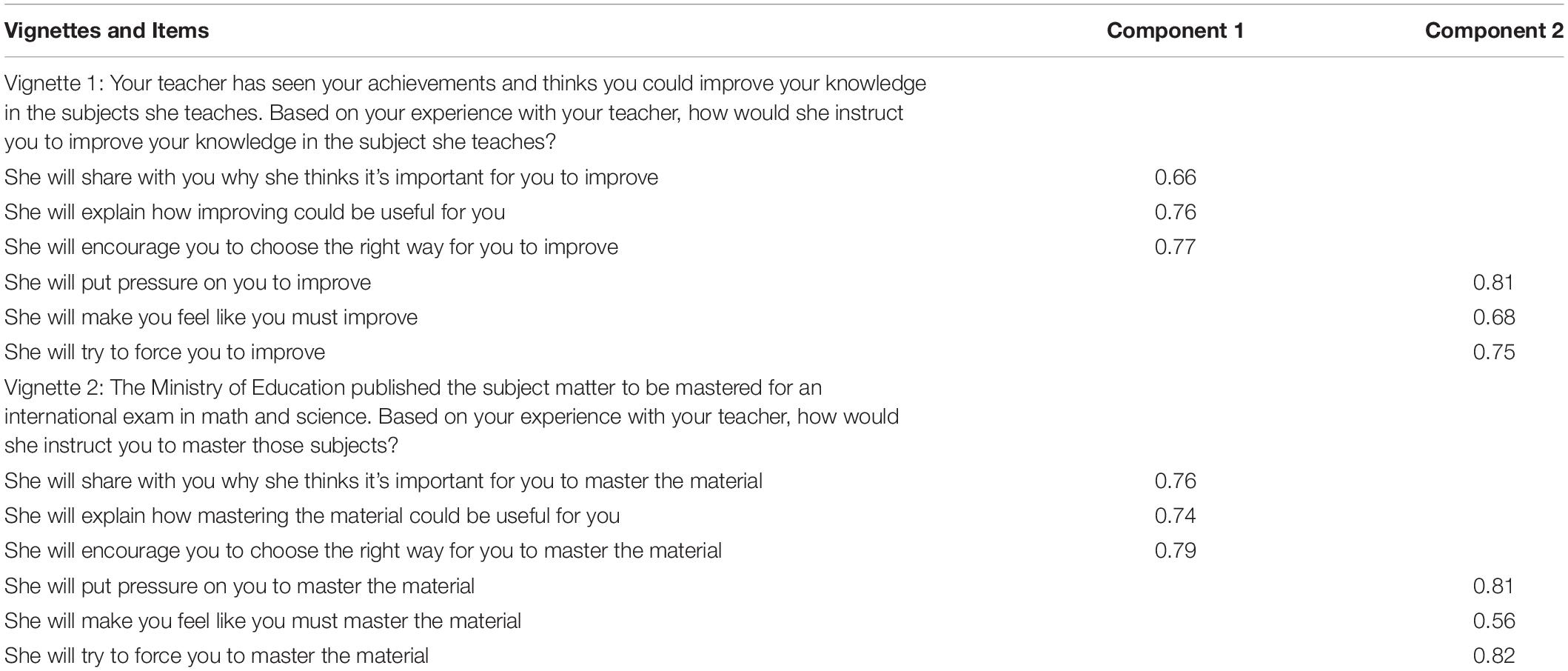The height and width of the screenshot is (671, 1568).
Task: Click the 0.74 loading under Component 1
Action: click(1175, 515)
